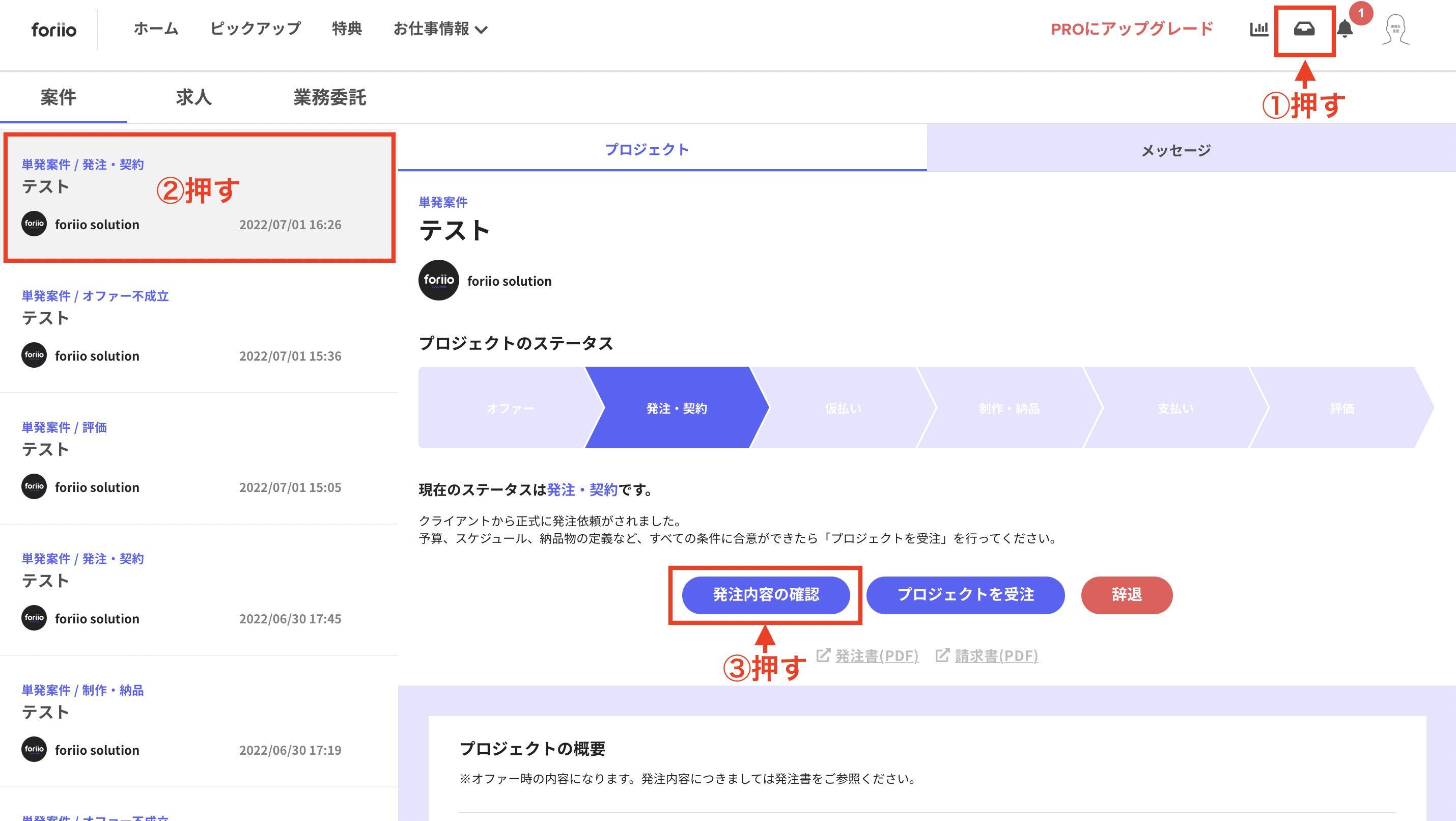Open 請求書(PDF) link
The width and height of the screenshot is (1456, 821).
pyautogui.click(x=996, y=656)
